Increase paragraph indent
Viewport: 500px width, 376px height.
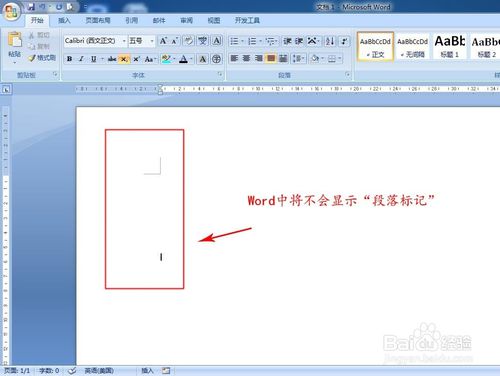(299, 41)
